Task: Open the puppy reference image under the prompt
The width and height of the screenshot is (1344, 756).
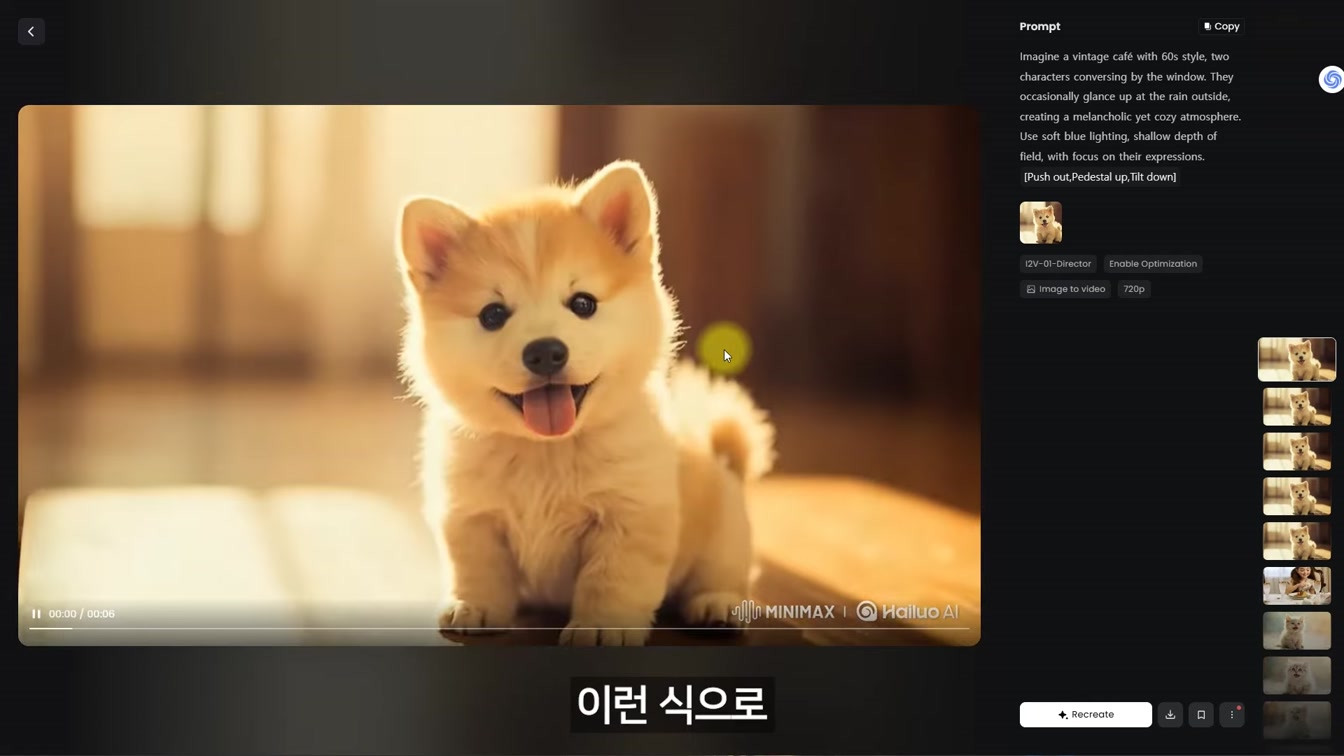Action: tap(1040, 222)
